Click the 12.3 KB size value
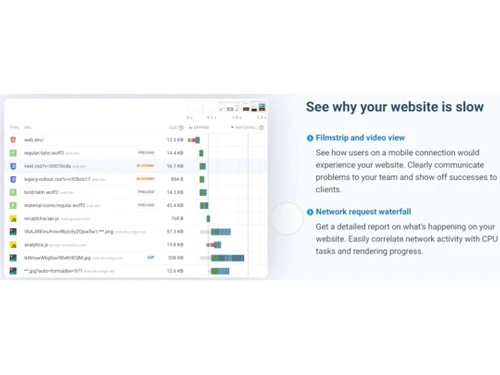This screenshot has width=500, height=375. 175,140
